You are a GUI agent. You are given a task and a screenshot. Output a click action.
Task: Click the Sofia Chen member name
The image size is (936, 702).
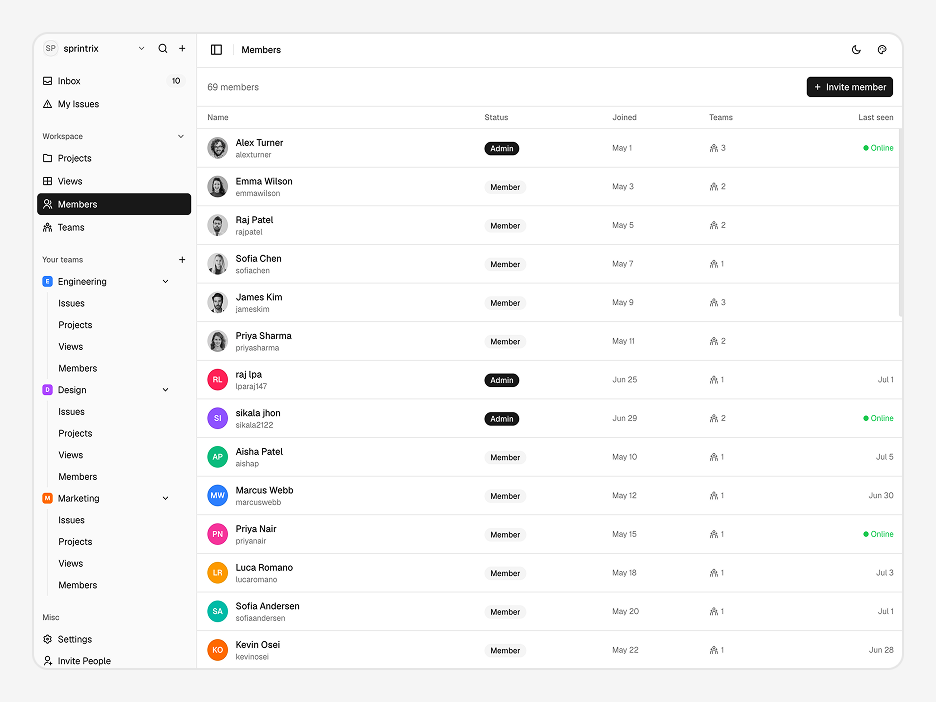tap(258, 258)
